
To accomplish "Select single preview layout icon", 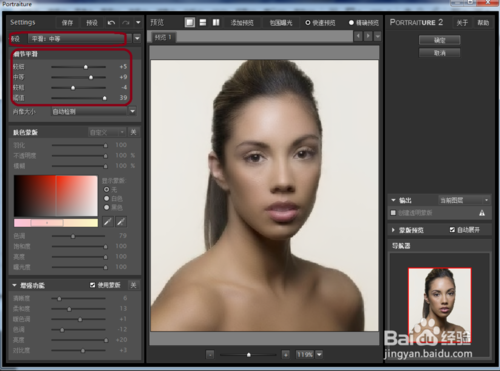I will [x=190, y=22].
